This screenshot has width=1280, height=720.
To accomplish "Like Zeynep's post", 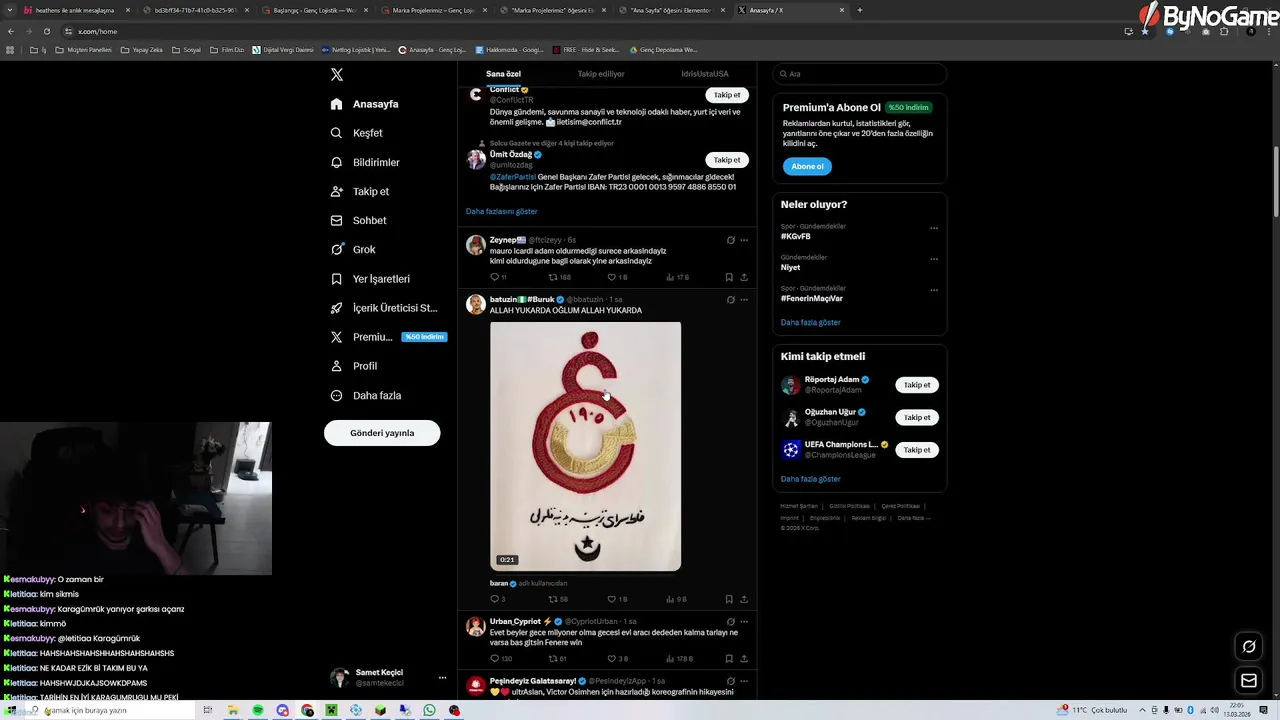I will coord(617,277).
